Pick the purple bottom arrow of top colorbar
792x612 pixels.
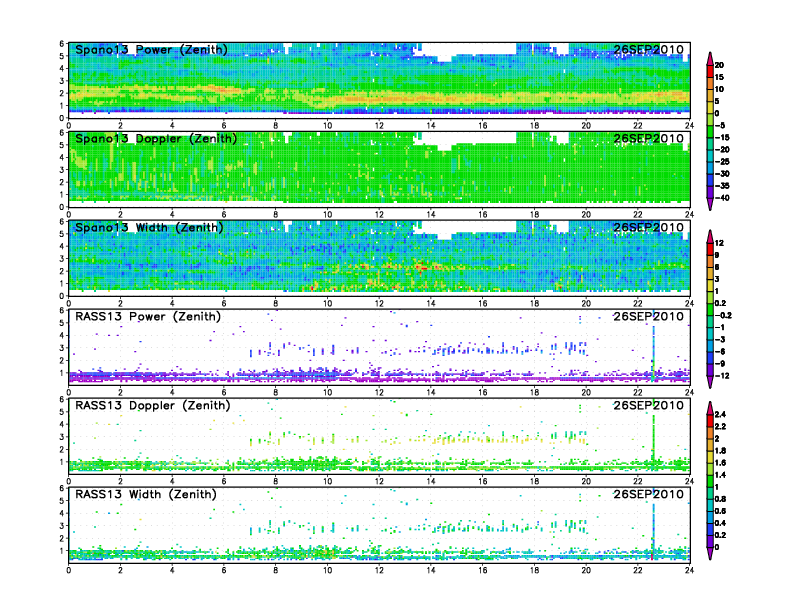coord(710,204)
